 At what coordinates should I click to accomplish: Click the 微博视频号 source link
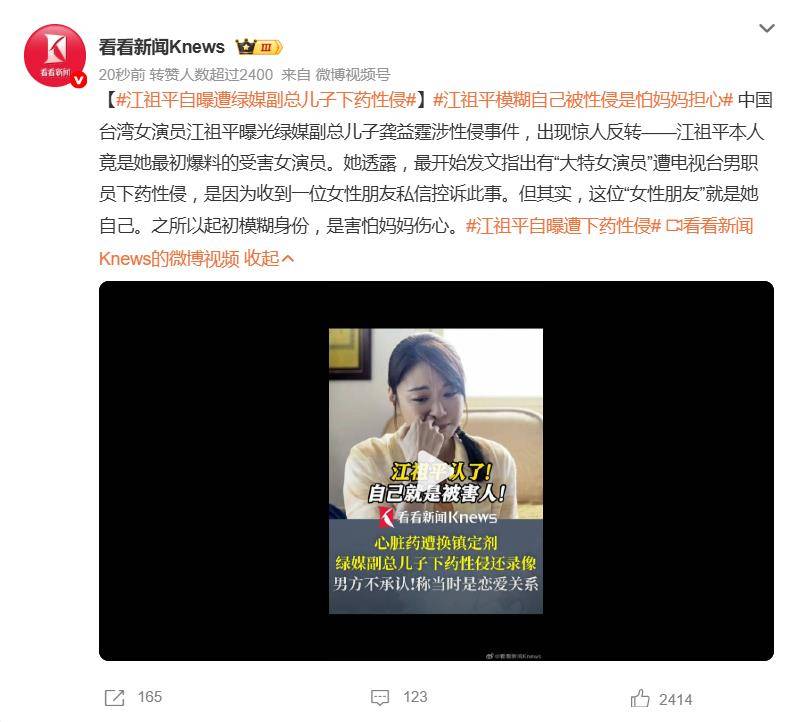click(x=353, y=75)
